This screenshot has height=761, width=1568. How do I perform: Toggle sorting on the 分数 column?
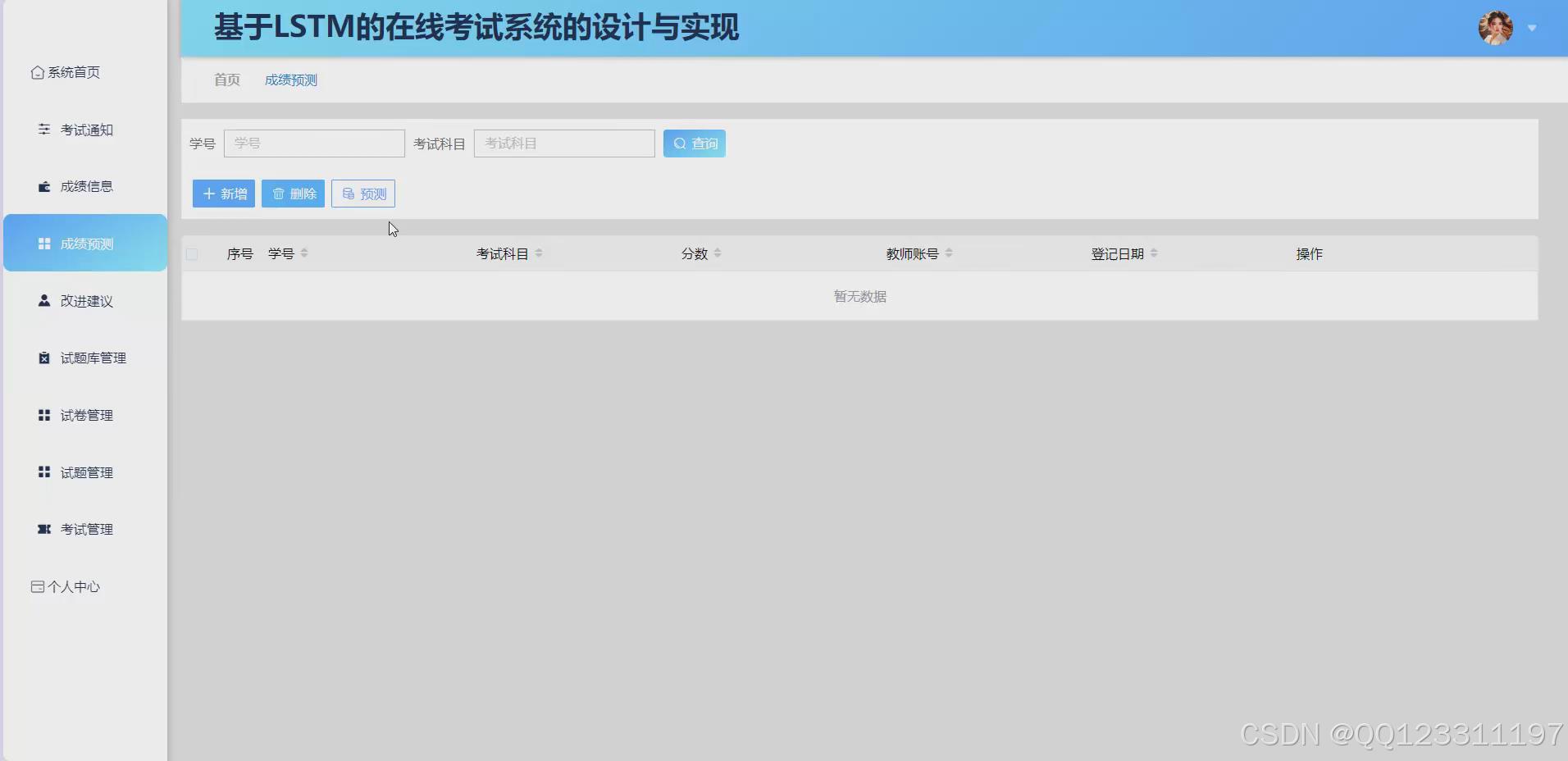pyautogui.click(x=716, y=253)
